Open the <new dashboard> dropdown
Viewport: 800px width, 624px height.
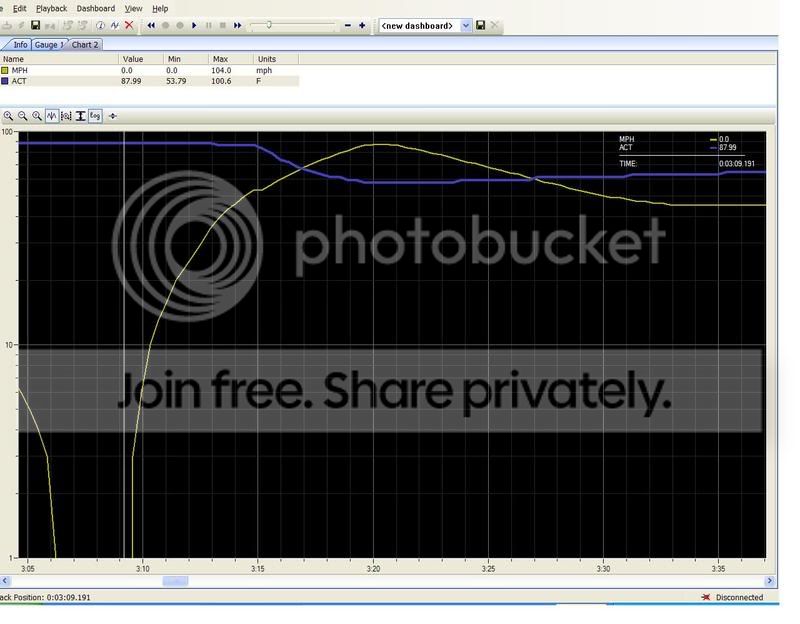pyautogui.click(x=465, y=26)
